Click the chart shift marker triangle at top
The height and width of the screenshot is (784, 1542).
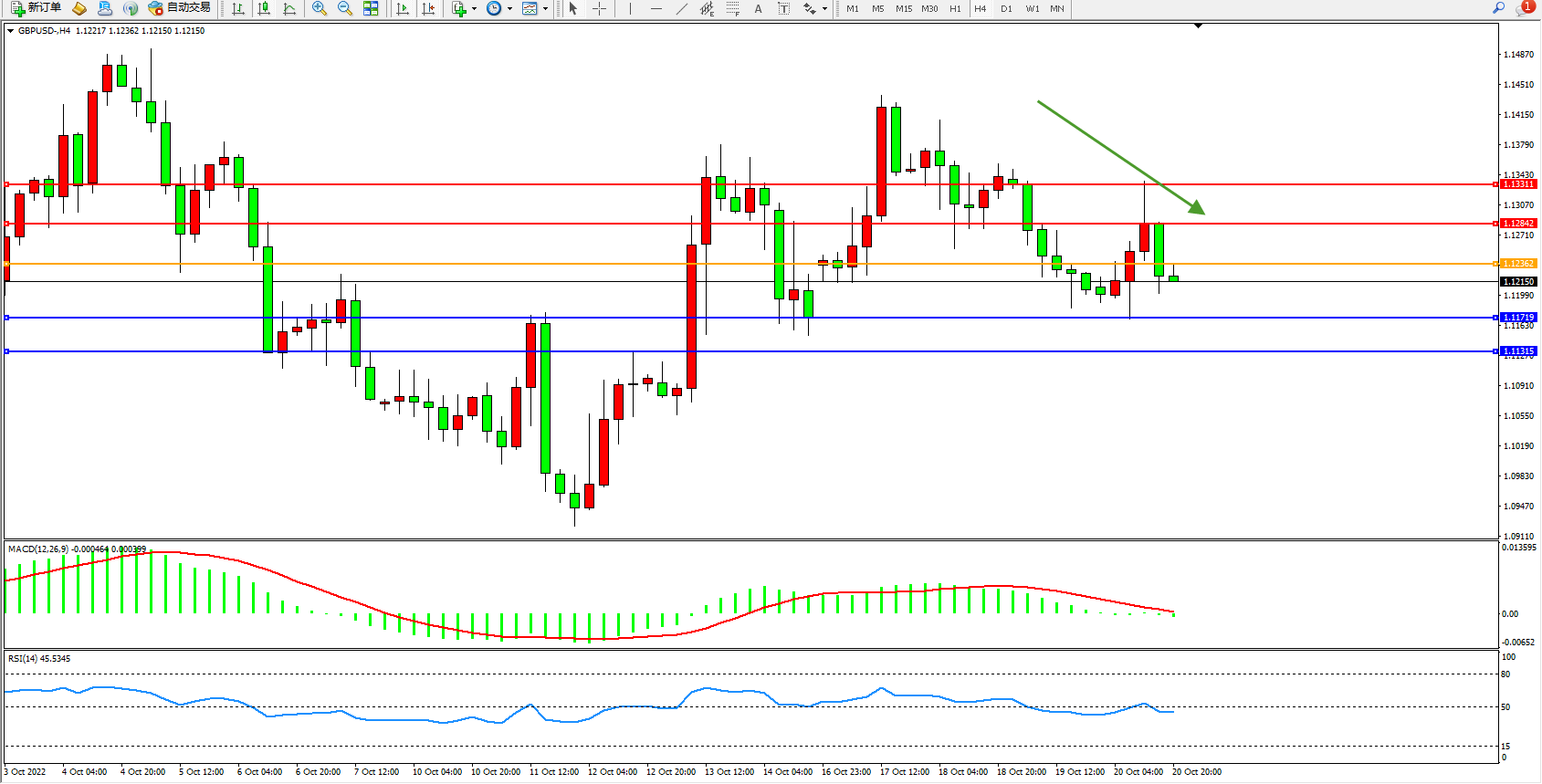click(1199, 26)
